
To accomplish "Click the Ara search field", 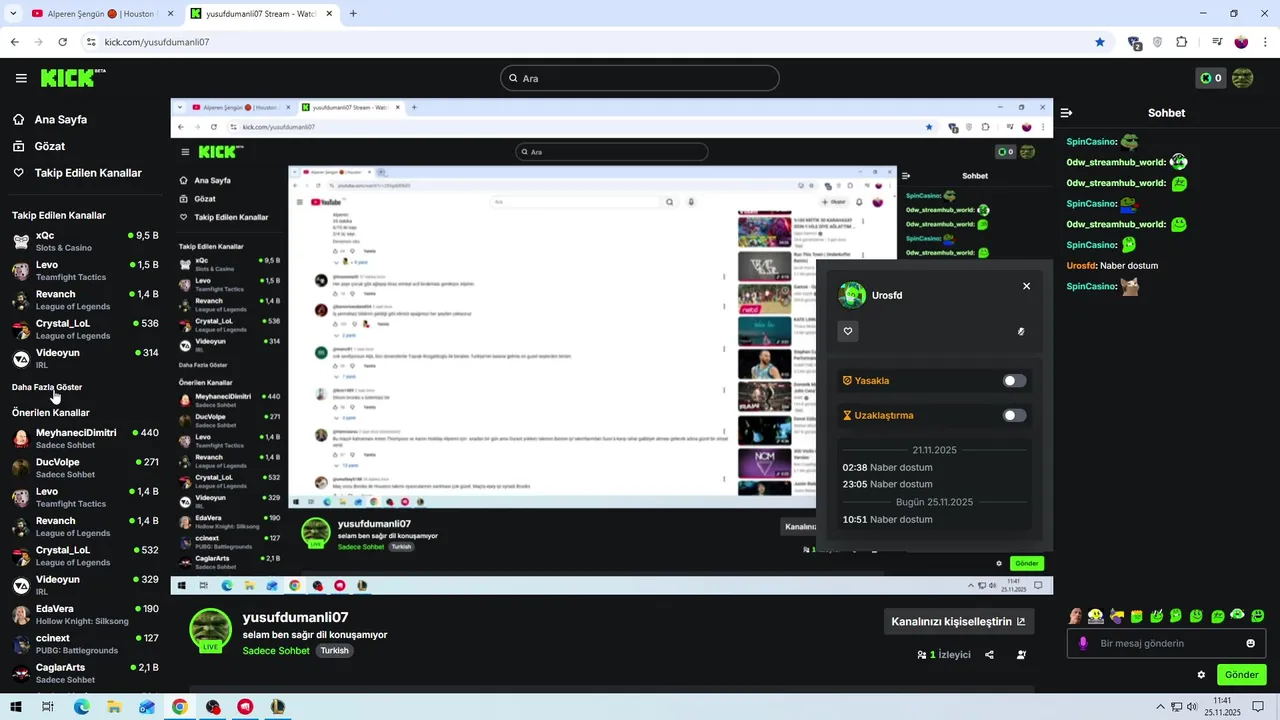I will (x=640, y=78).
